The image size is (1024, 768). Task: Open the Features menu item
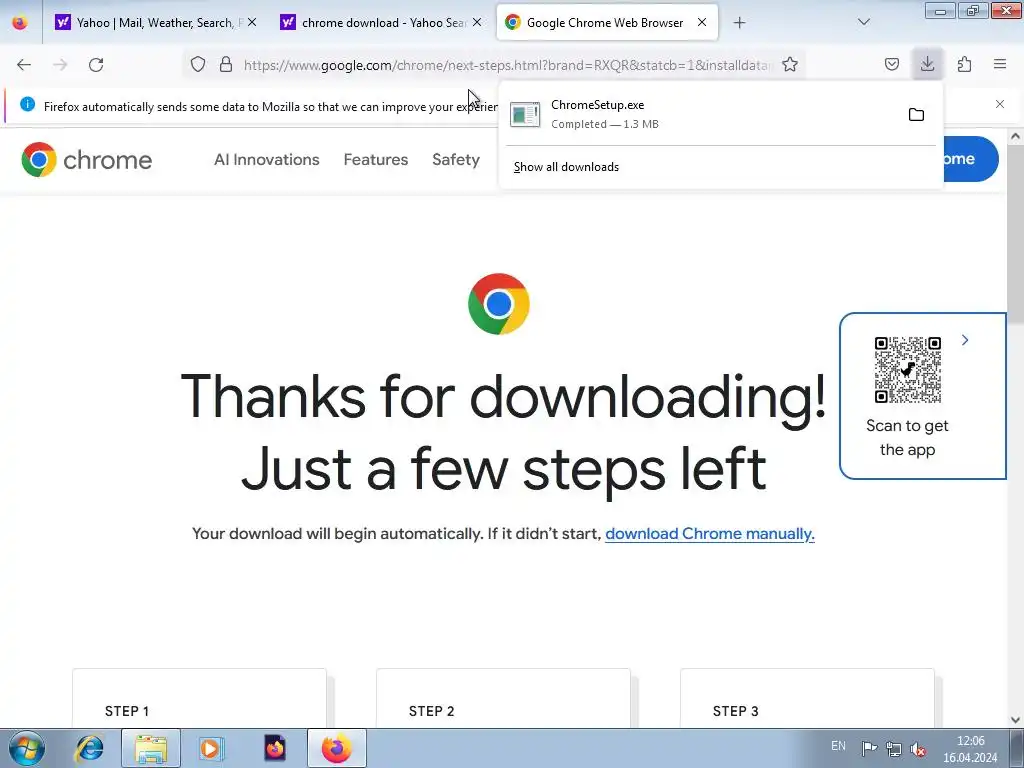tap(376, 159)
